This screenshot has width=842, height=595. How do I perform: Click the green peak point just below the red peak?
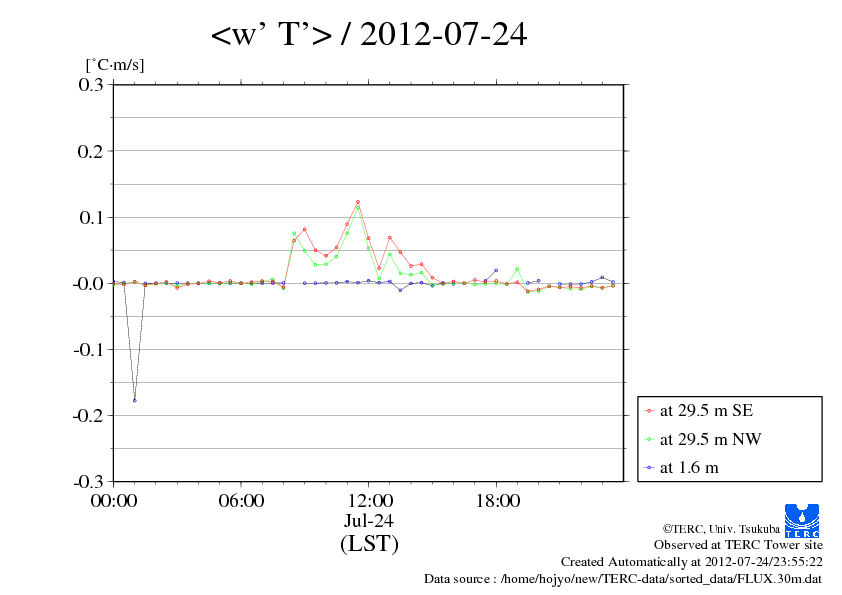tap(358, 208)
